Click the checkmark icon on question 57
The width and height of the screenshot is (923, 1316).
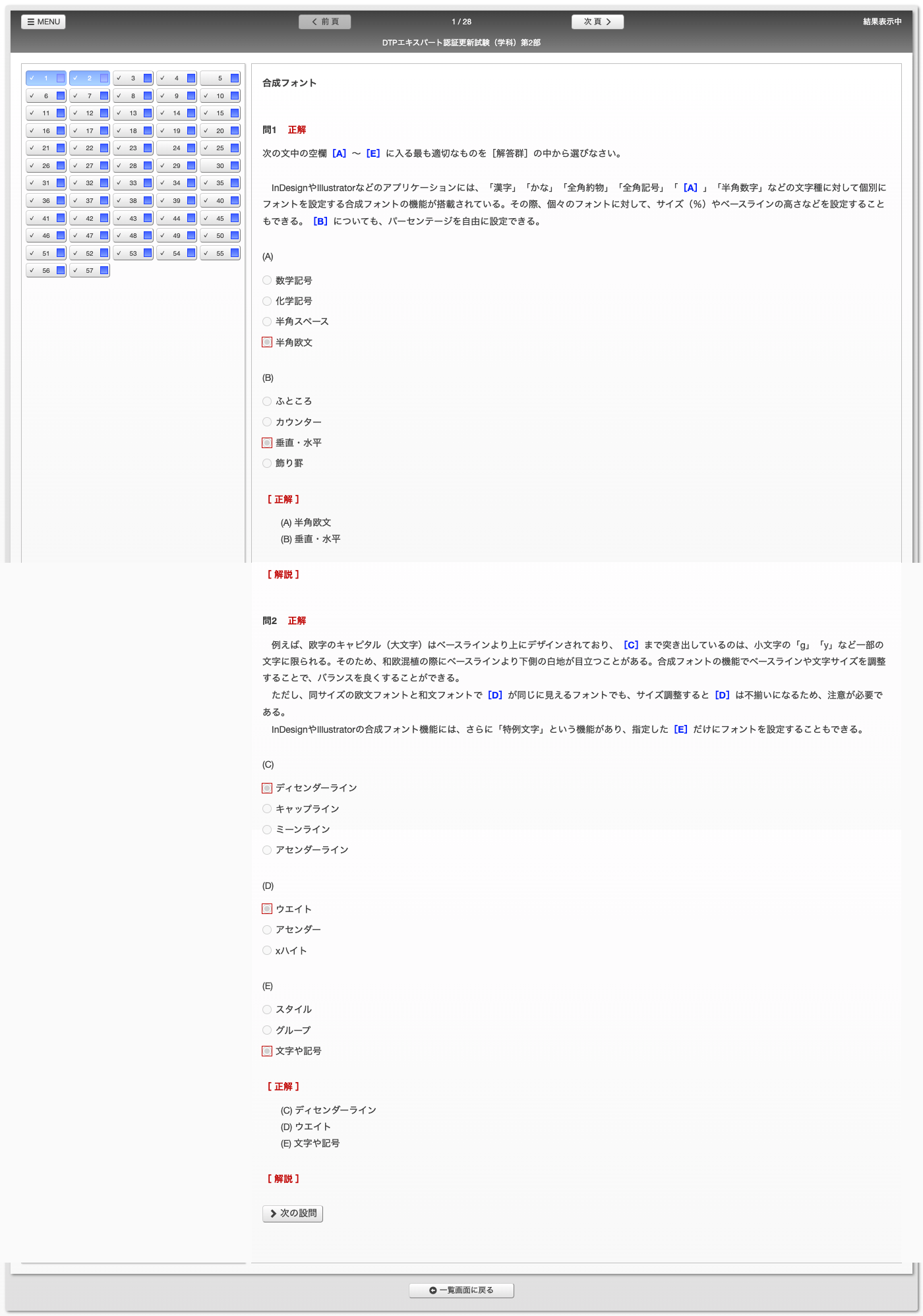[75, 271]
